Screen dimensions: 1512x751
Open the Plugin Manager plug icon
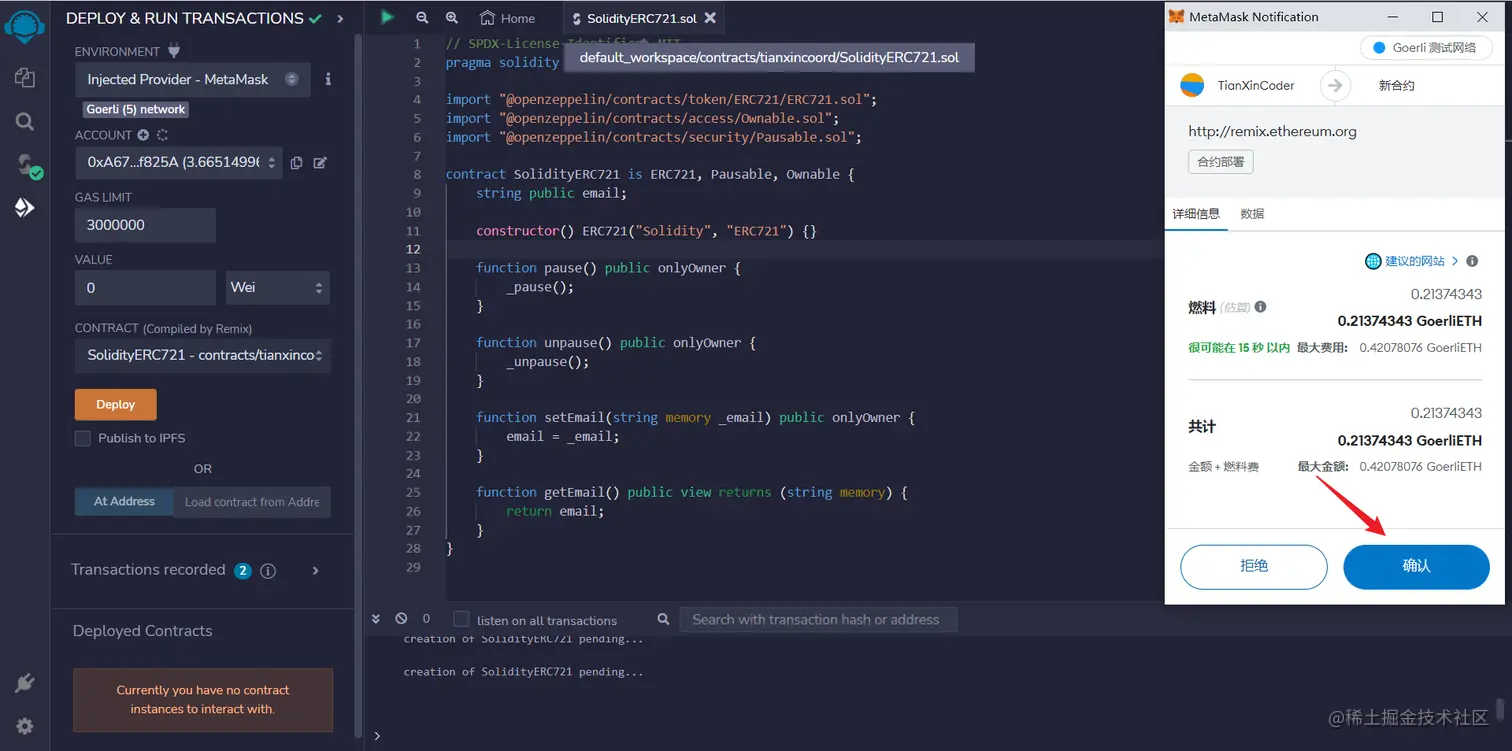tap(25, 683)
